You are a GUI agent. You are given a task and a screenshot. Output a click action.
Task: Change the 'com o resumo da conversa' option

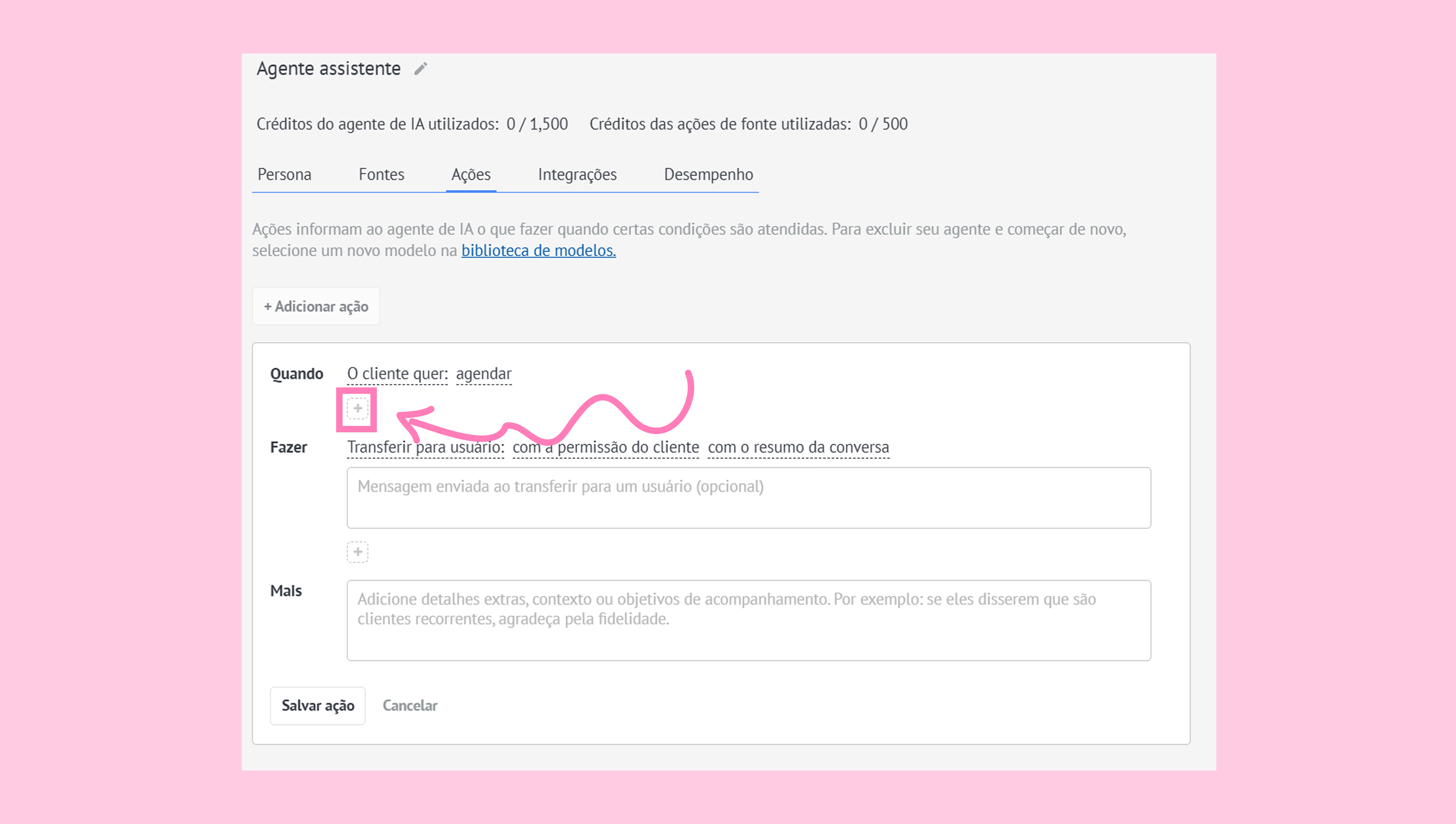(798, 447)
